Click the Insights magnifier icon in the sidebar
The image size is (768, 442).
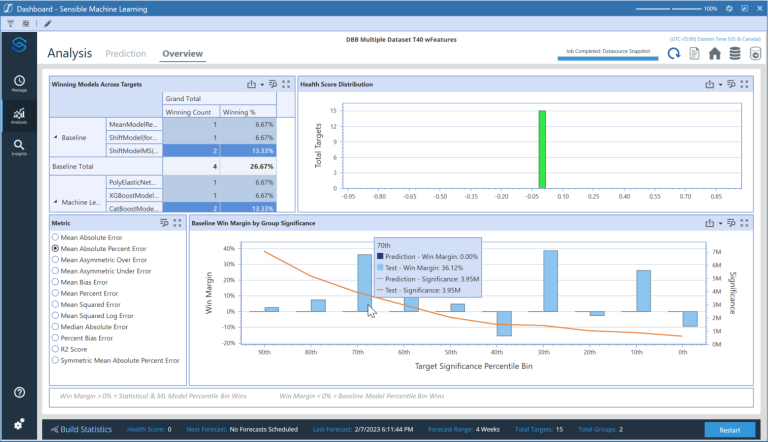coord(19,147)
